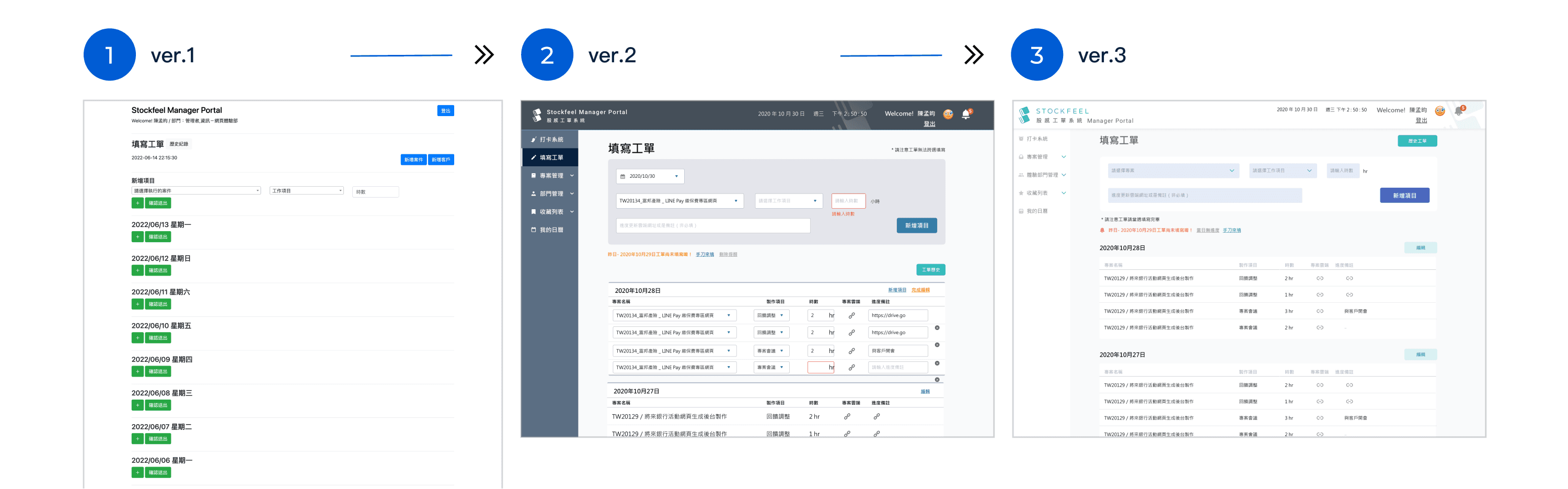Screen dimensions: 1568x489
Task: Open the 2020/10/30 date dropdown in ver.2
Action: pyautogui.click(x=650, y=177)
